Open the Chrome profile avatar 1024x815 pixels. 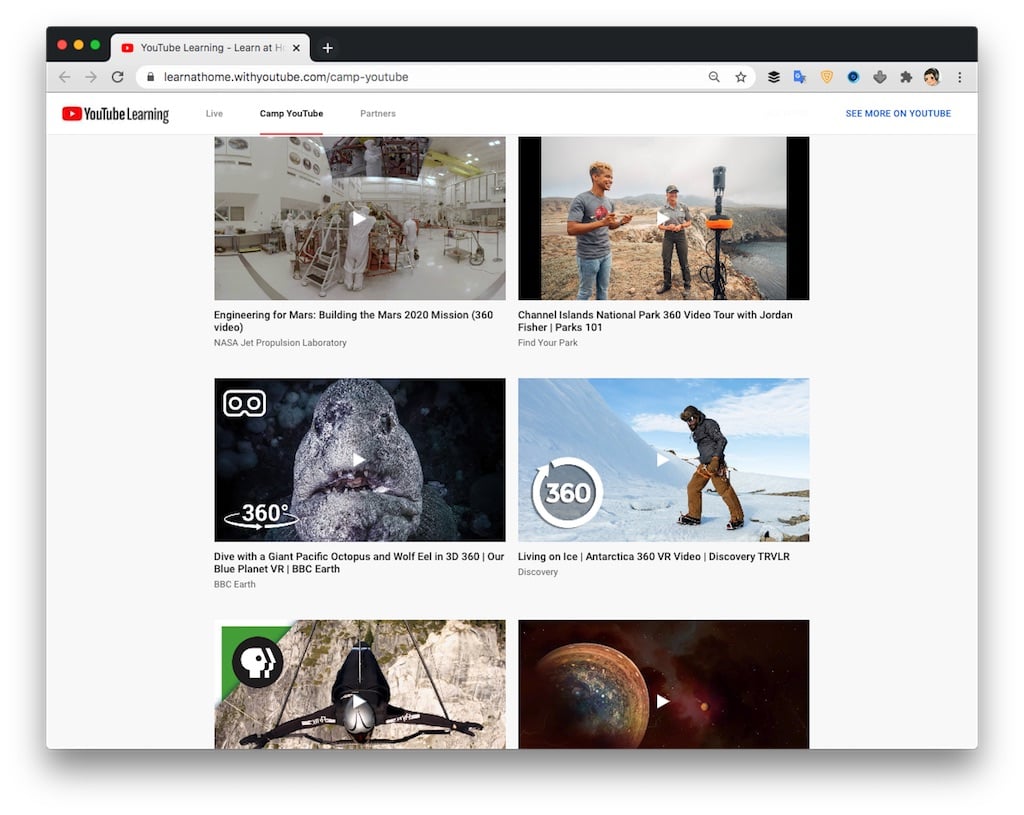[x=932, y=77]
